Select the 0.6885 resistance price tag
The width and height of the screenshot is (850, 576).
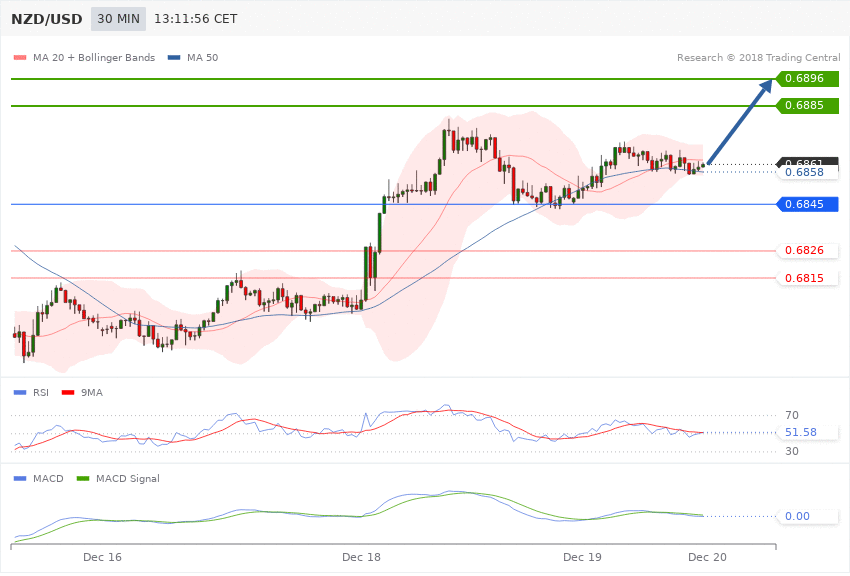808,106
